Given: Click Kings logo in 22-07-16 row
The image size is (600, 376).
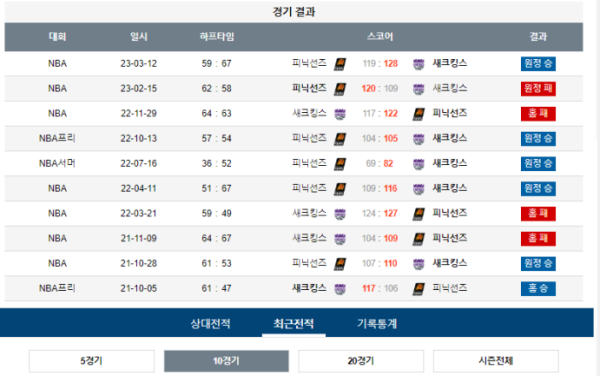Looking at the screenshot, I should coord(419,164).
